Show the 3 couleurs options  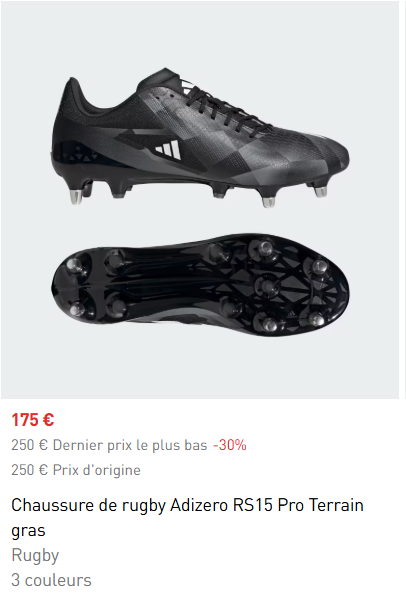click(x=51, y=580)
